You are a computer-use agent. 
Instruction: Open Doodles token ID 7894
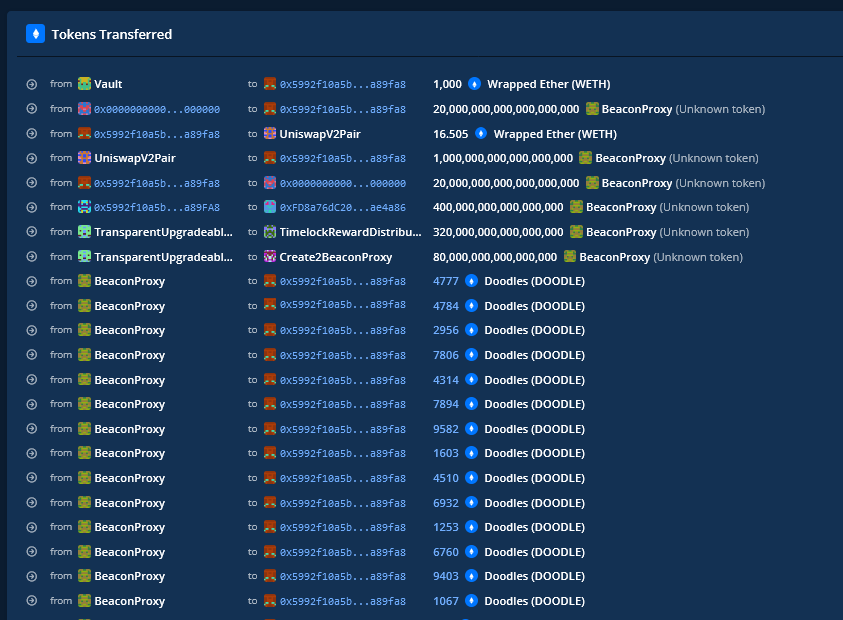(x=446, y=404)
